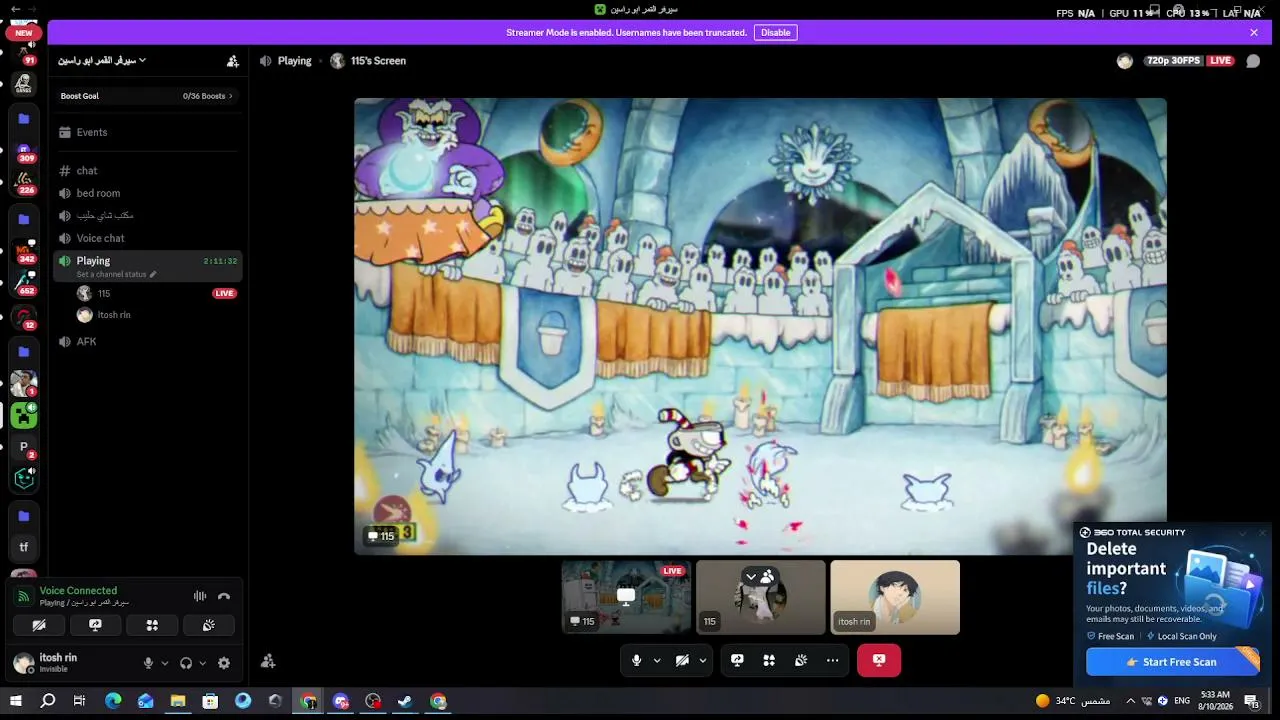Open Steam from the taskbar
The width and height of the screenshot is (1280, 720).
pyautogui.click(x=405, y=701)
